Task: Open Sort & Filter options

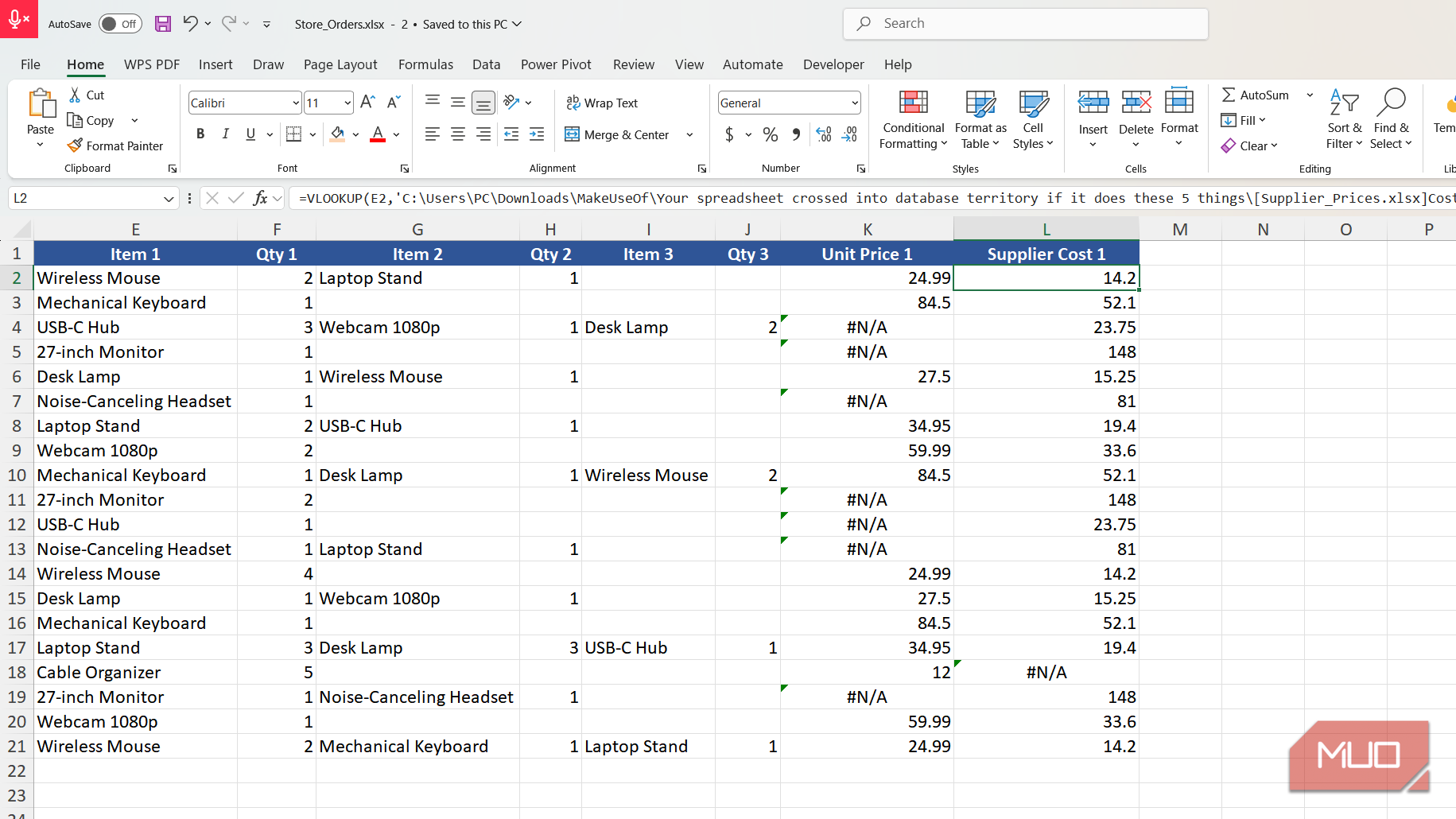Action: [1345, 119]
